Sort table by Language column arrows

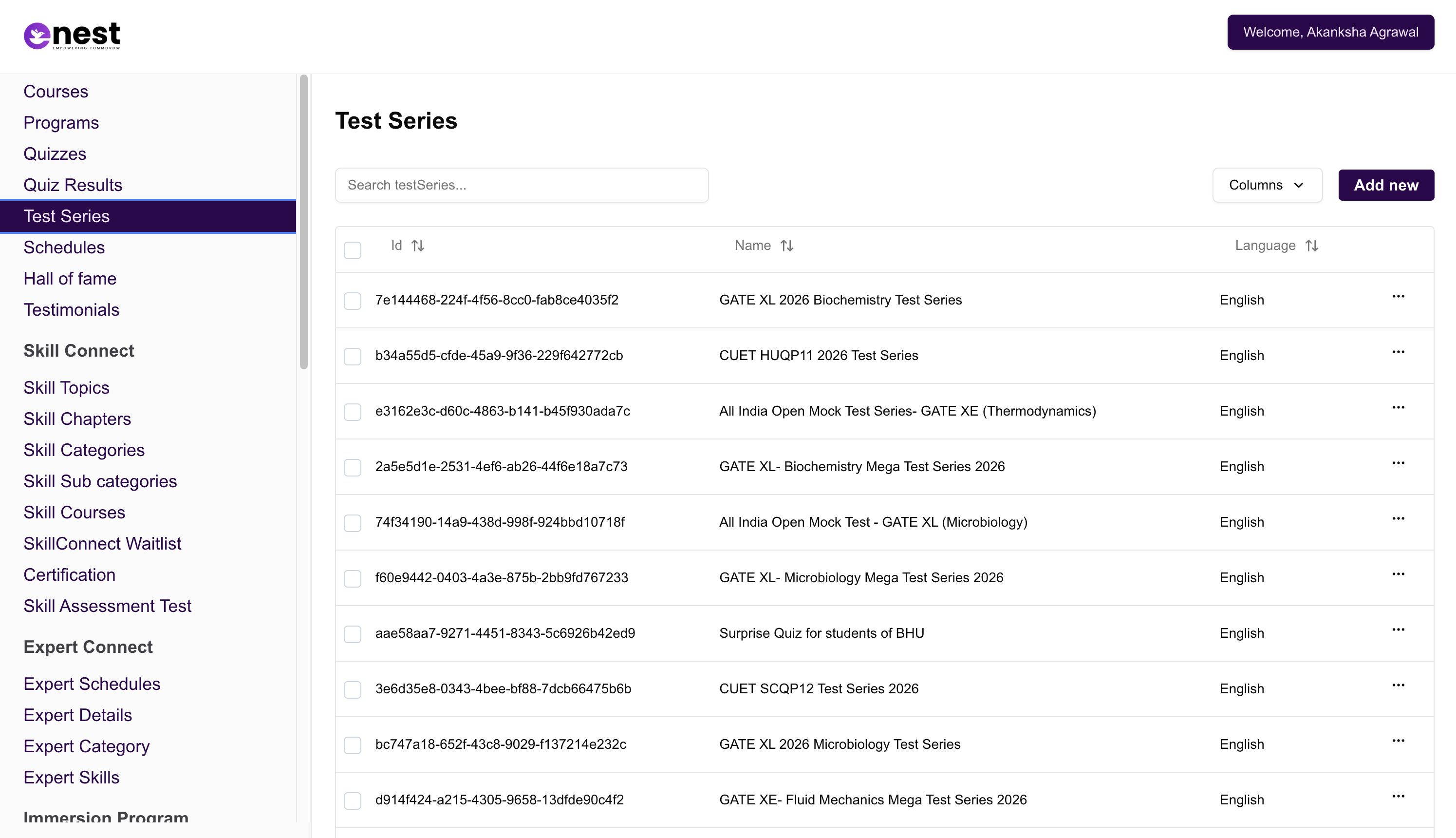coord(1311,246)
